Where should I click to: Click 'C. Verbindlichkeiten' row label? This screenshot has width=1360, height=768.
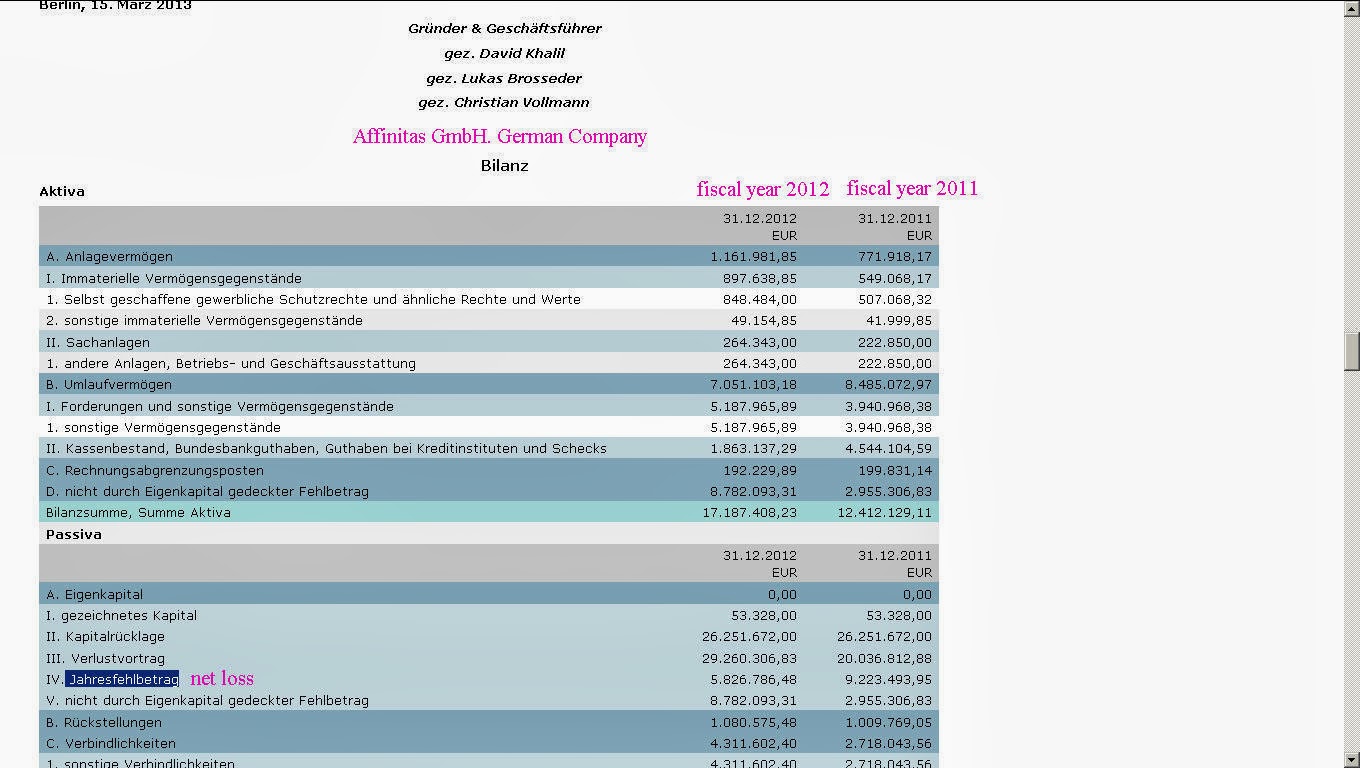(111, 743)
